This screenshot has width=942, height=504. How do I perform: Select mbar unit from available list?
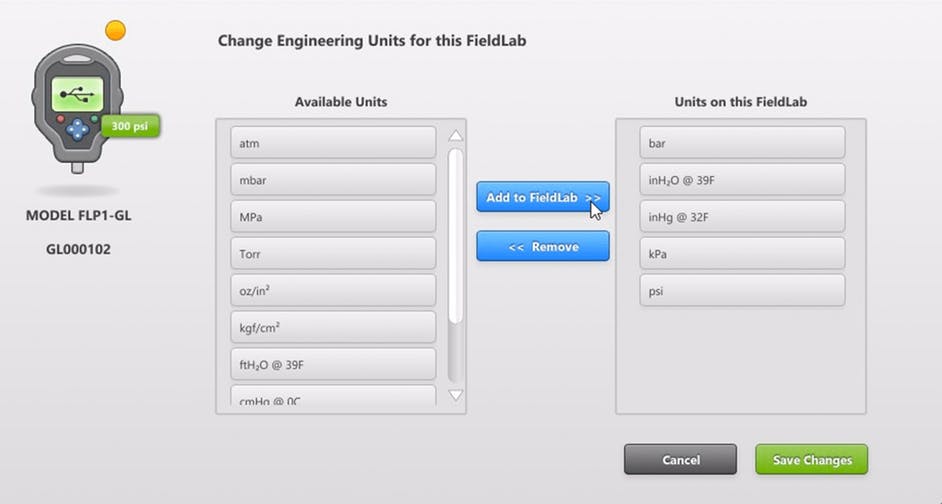[333, 180]
